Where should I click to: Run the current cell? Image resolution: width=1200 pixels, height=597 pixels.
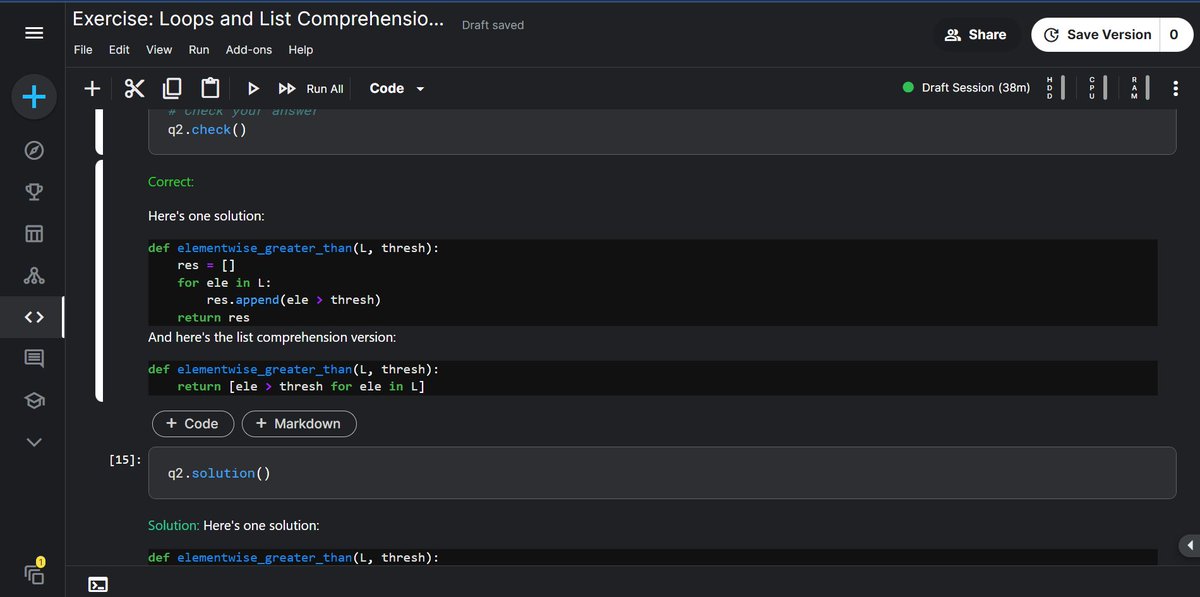tap(253, 88)
